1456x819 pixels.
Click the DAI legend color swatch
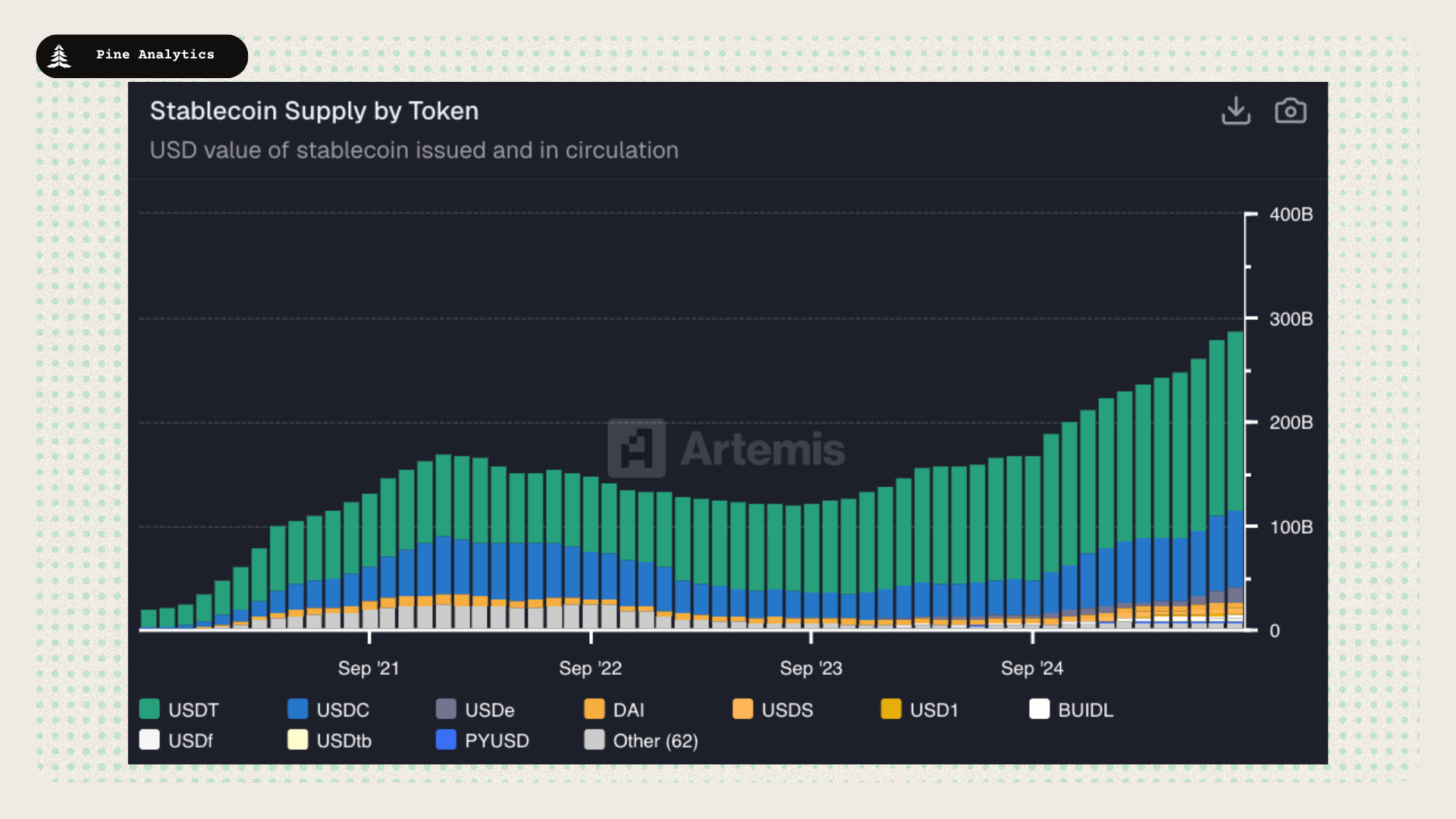[595, 709]
